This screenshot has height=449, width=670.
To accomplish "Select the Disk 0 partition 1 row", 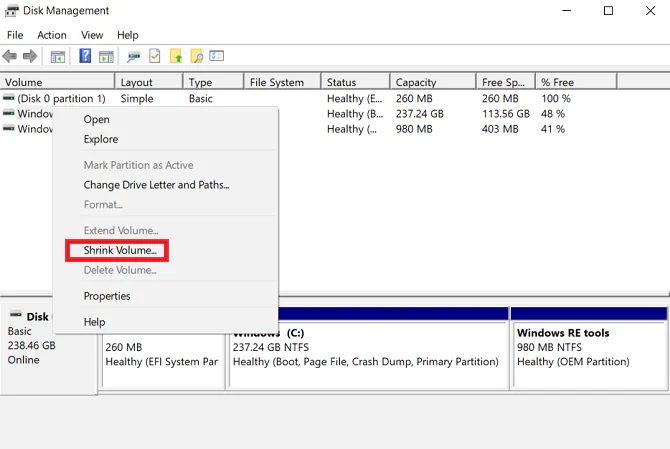I will click(60, 99).
